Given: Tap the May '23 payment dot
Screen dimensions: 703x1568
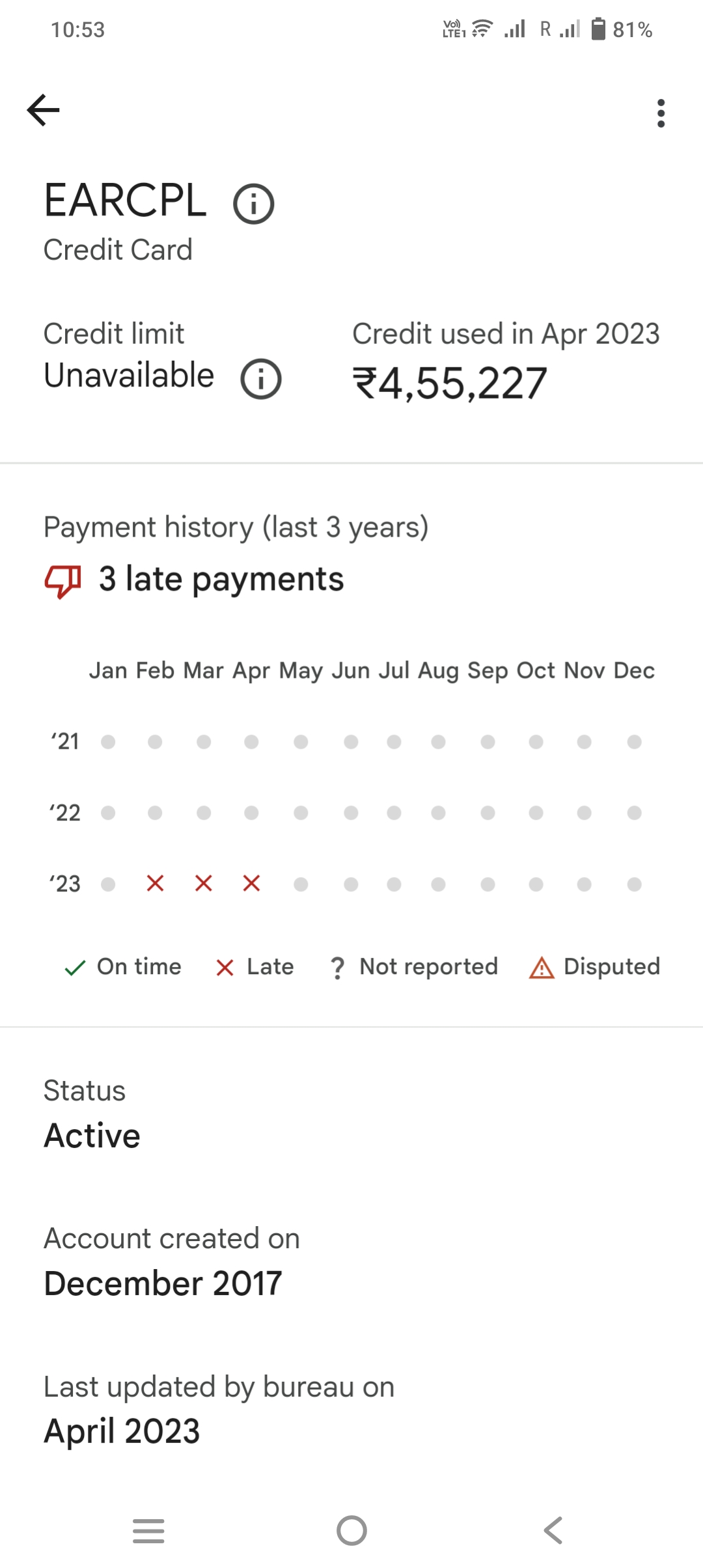Looking at the screenshot, I should [x=301, y=884].
